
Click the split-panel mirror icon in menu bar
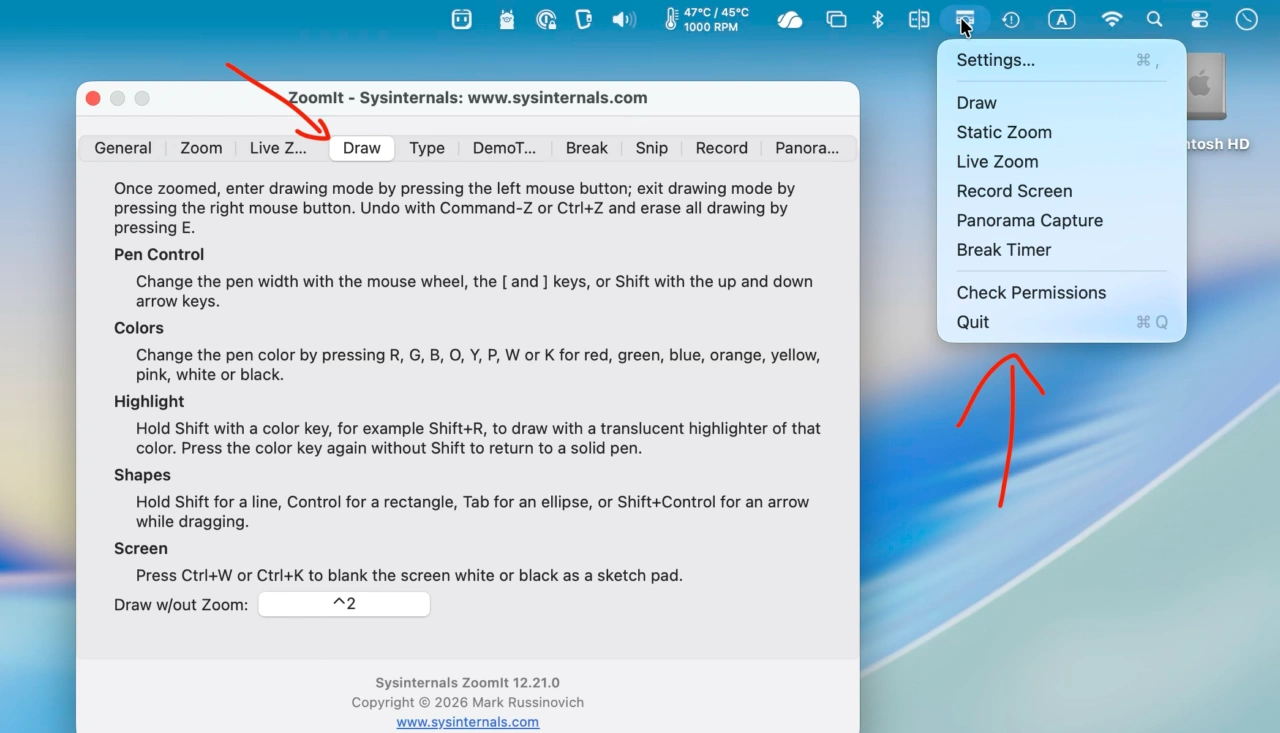[919, 20]
